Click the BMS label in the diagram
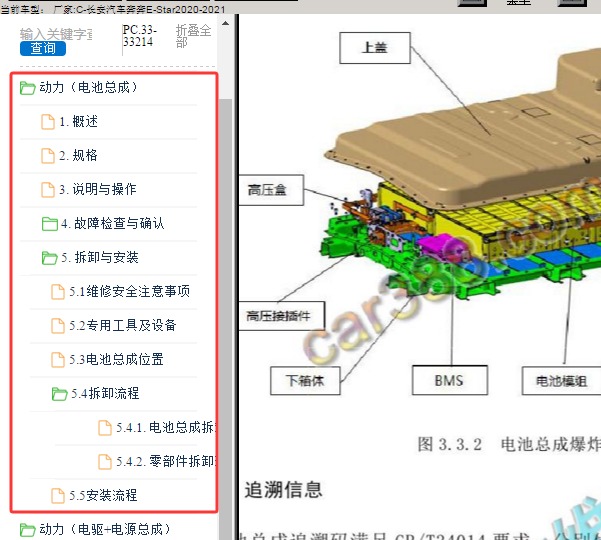 pos(450,380)
